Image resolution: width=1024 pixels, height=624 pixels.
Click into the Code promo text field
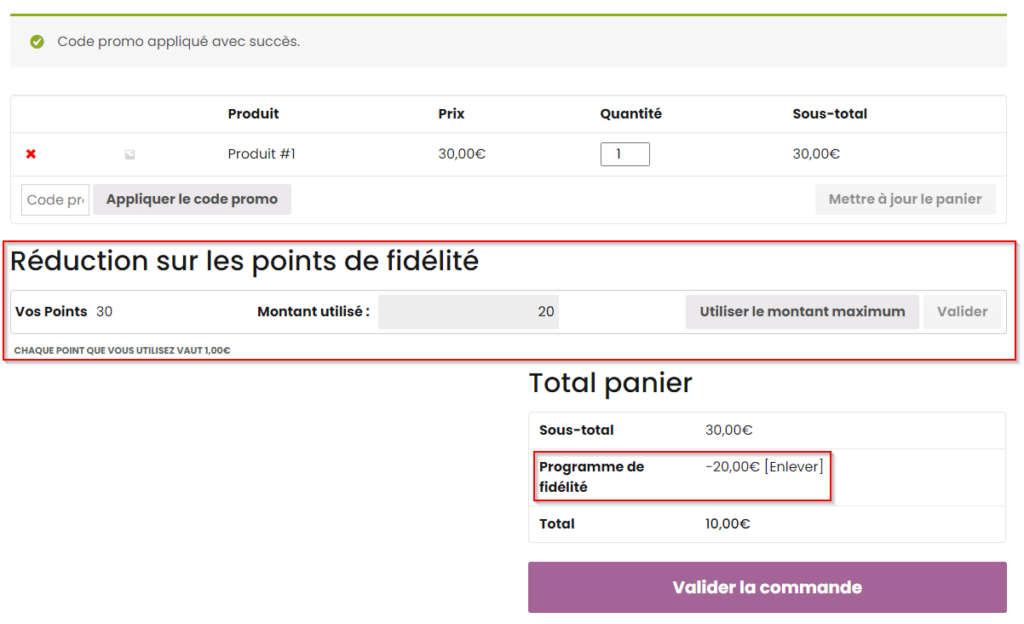55,200
